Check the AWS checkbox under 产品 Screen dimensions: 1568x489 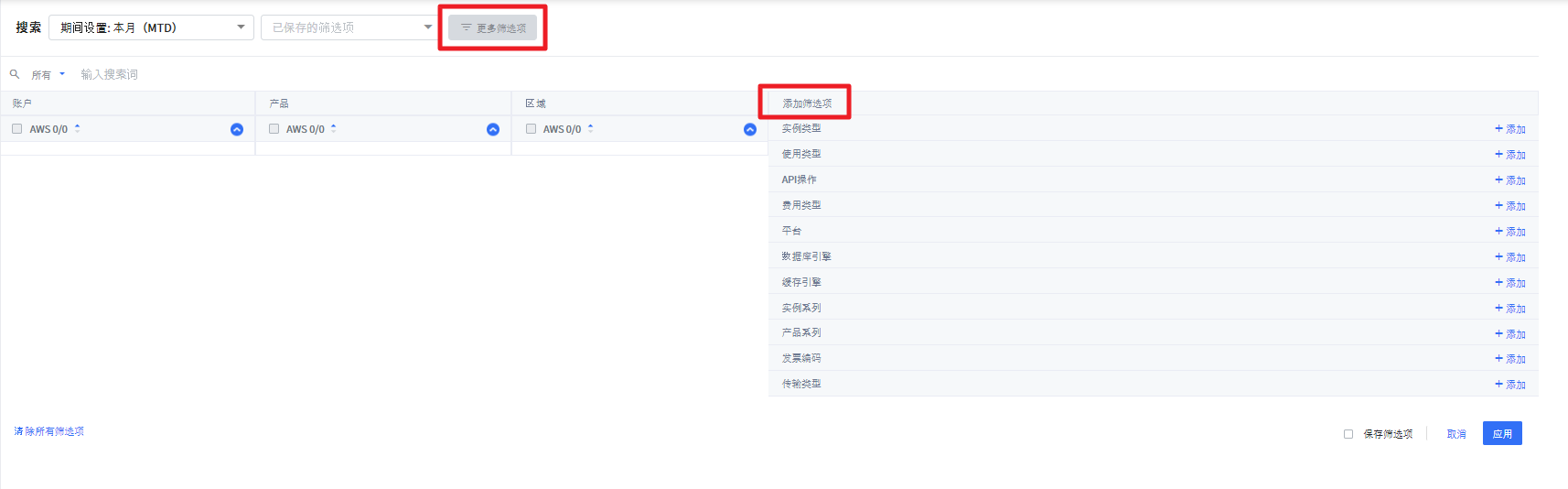[274, 129]
